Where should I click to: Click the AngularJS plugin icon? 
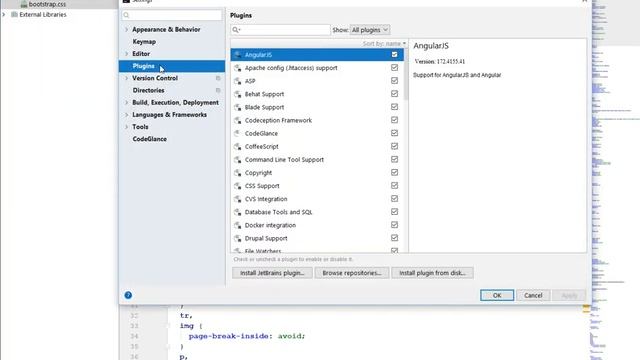(x=238, y=55)
